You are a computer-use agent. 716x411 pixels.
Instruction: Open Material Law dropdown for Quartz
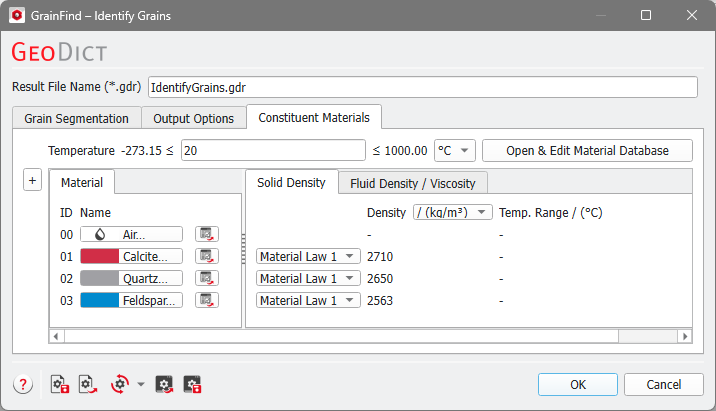pos(308,278)
